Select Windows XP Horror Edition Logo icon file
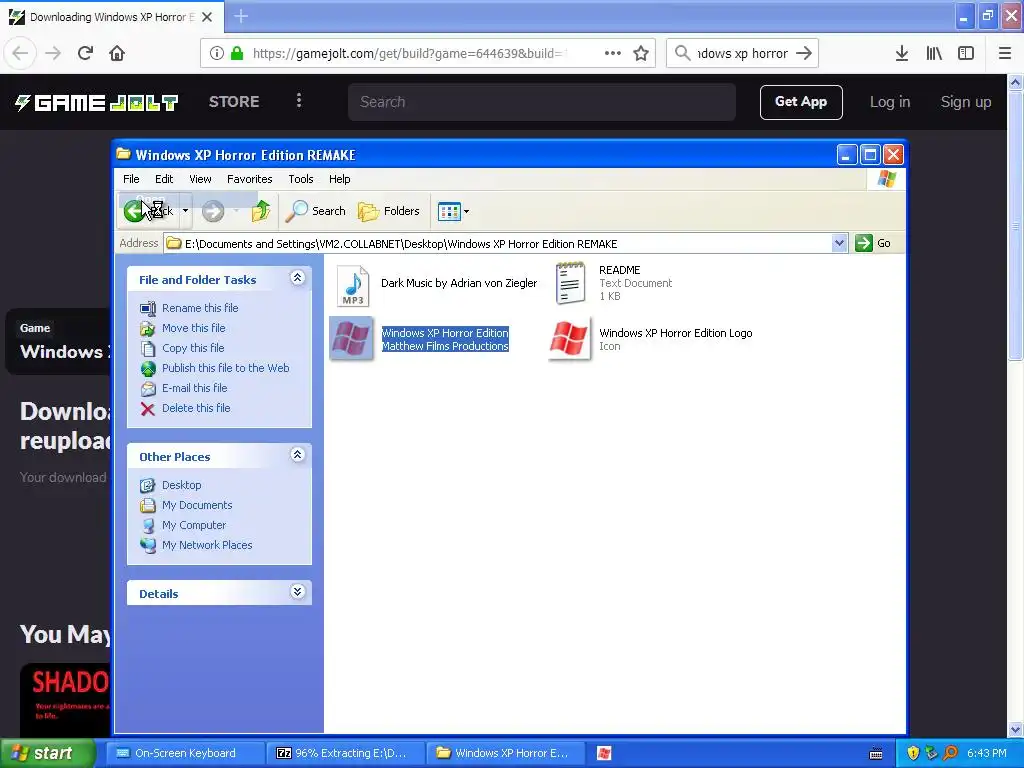This screenshot has width=1024, height=768. pyautogui.click(x=650, y=340)
